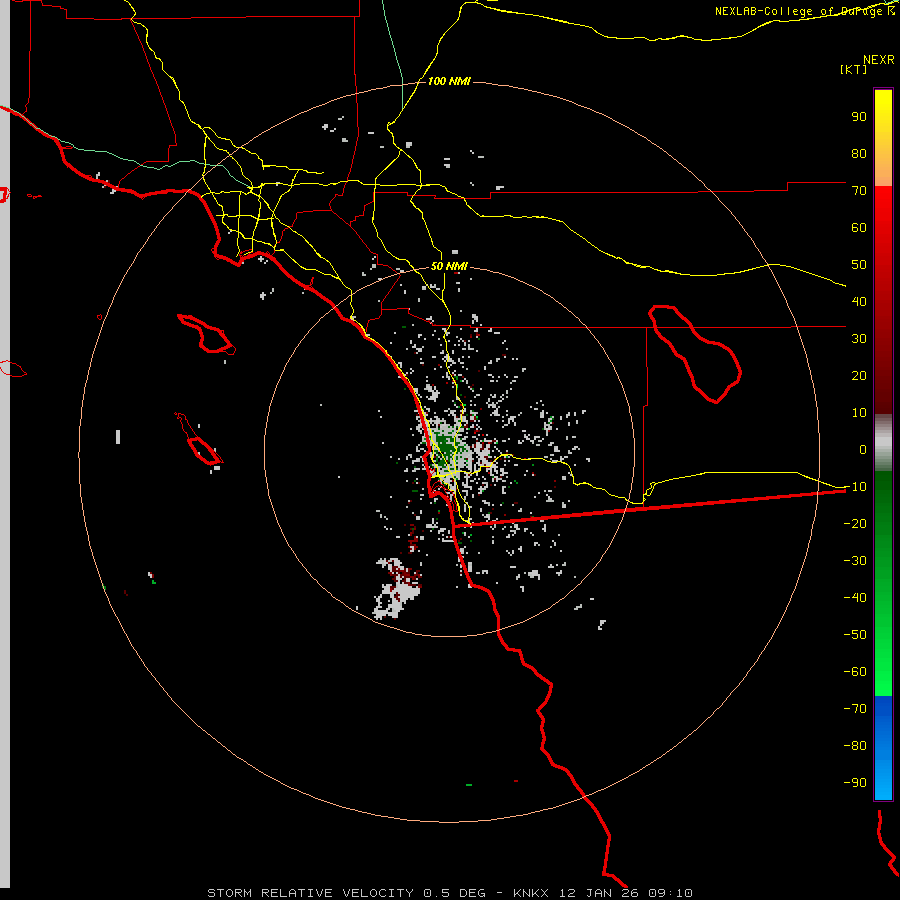Click the "NEXR" label above the color bar
The height and width of the screenshot is (900, 900).
[878, 60]
